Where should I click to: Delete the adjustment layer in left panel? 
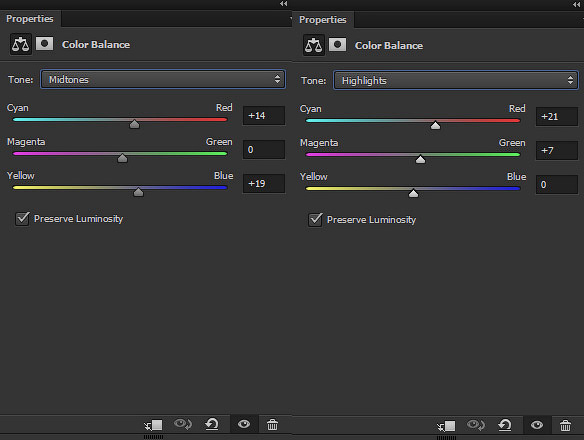click(x=272, y=424)
